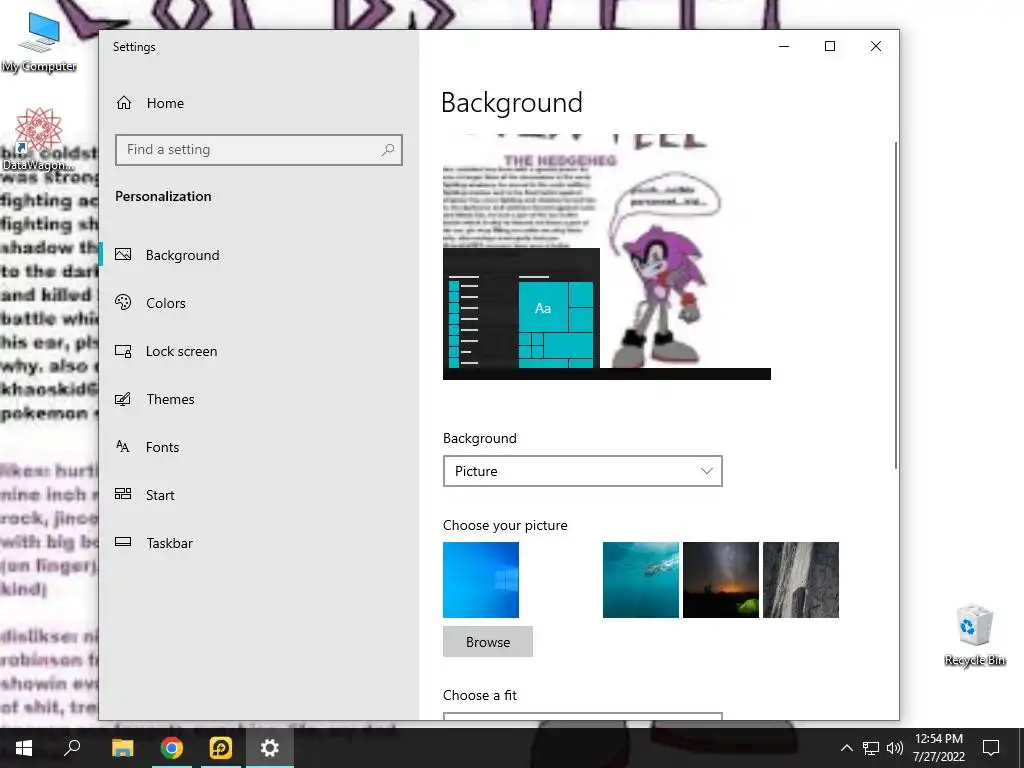
Task: Show hidden system tray icons
Action: 846,748
